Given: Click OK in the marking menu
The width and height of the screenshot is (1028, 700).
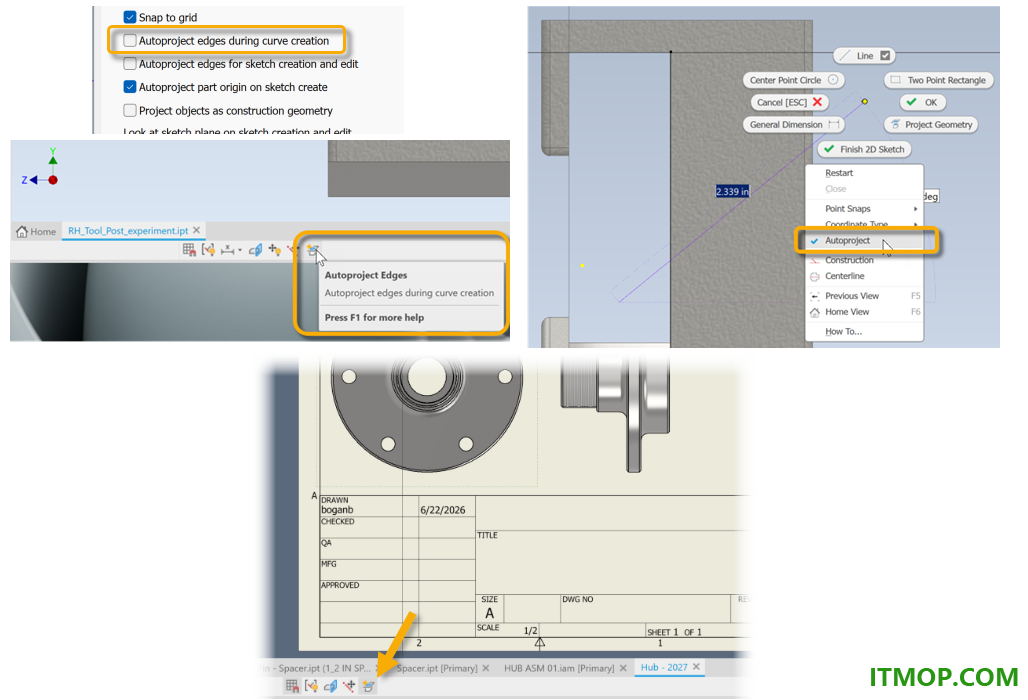Looking at the screenshot, I should pos(922,102).
